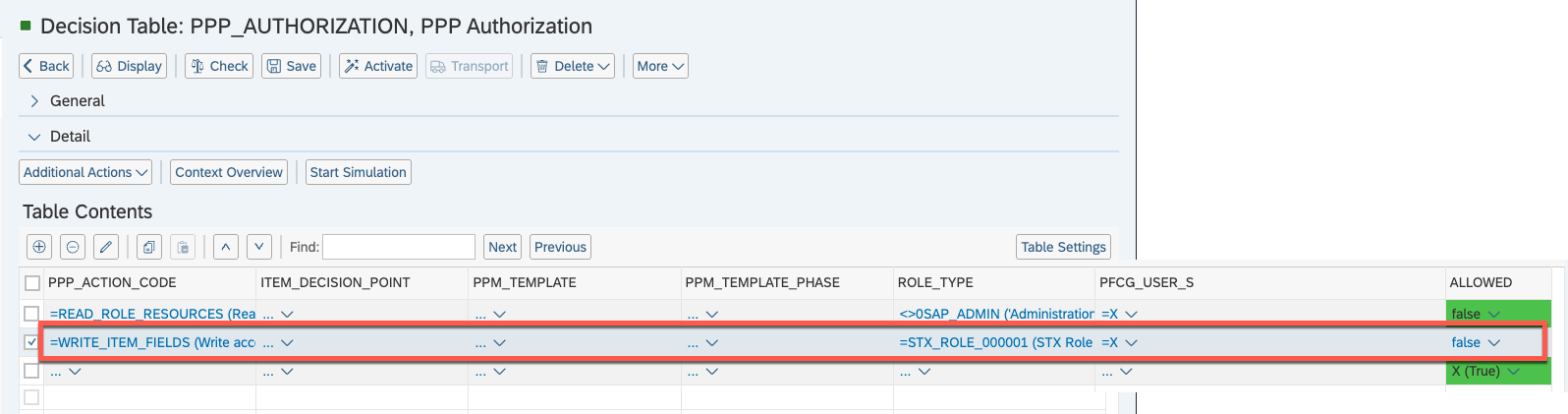The width and height of the screenshot is (1568, 414).
Task: Select the READ_ROLE_RESOURCES row checkbox
Action: (32, 314)
